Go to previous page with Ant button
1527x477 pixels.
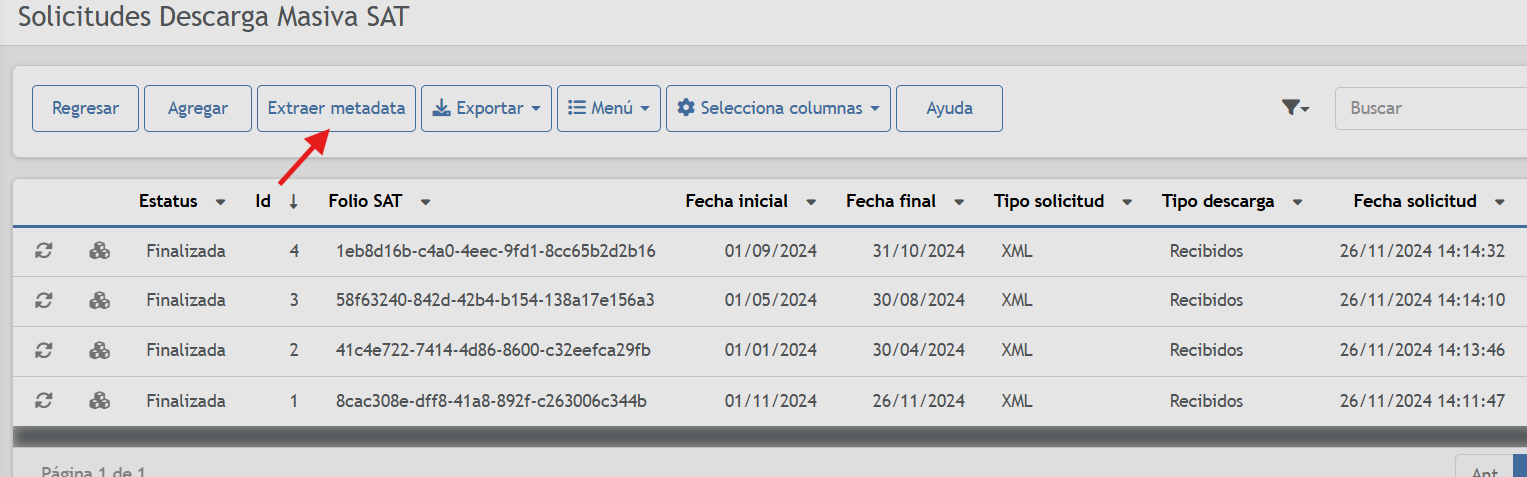tap(1483, 466)
